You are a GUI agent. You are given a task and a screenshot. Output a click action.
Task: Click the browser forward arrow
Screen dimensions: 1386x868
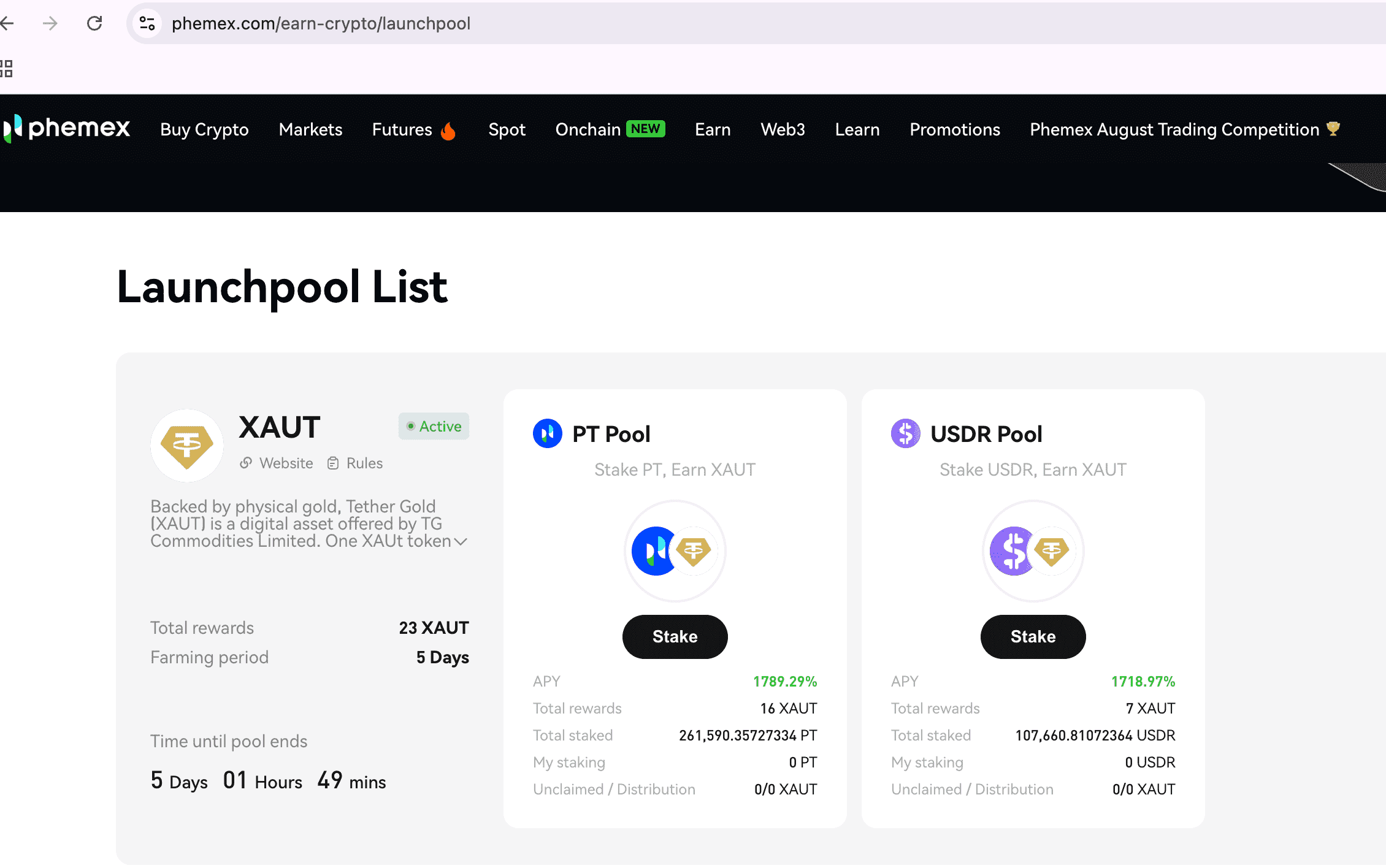tap(50, 23)
